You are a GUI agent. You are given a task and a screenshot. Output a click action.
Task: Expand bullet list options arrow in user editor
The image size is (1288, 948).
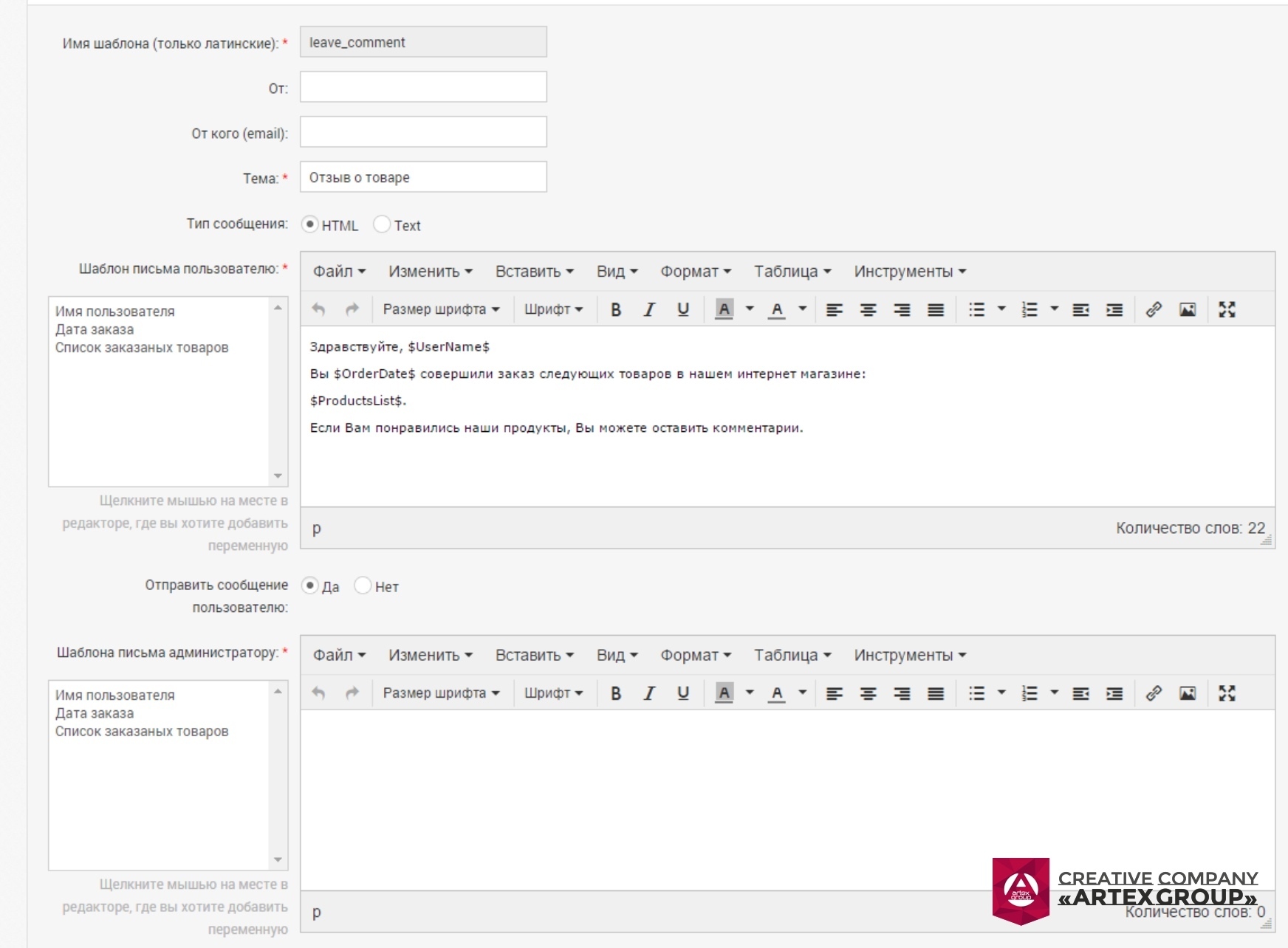click(x=1001, y=309)
